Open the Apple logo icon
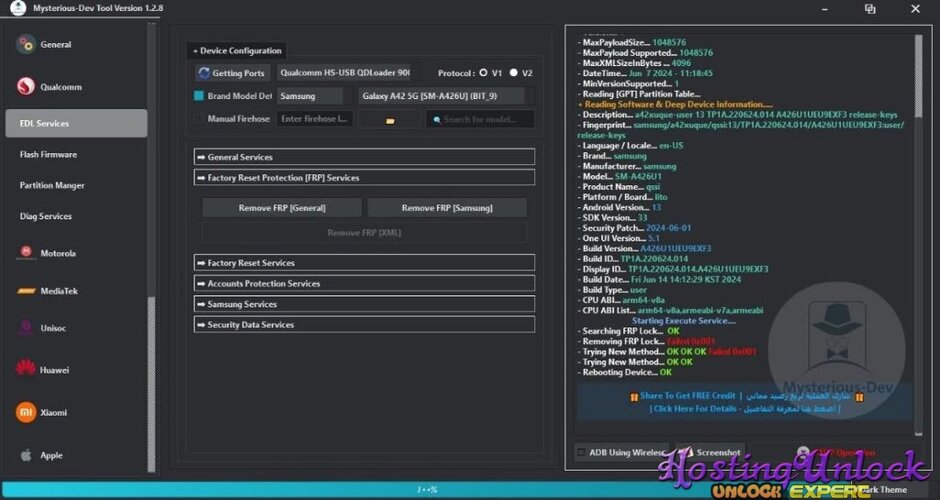 [26, 455]
